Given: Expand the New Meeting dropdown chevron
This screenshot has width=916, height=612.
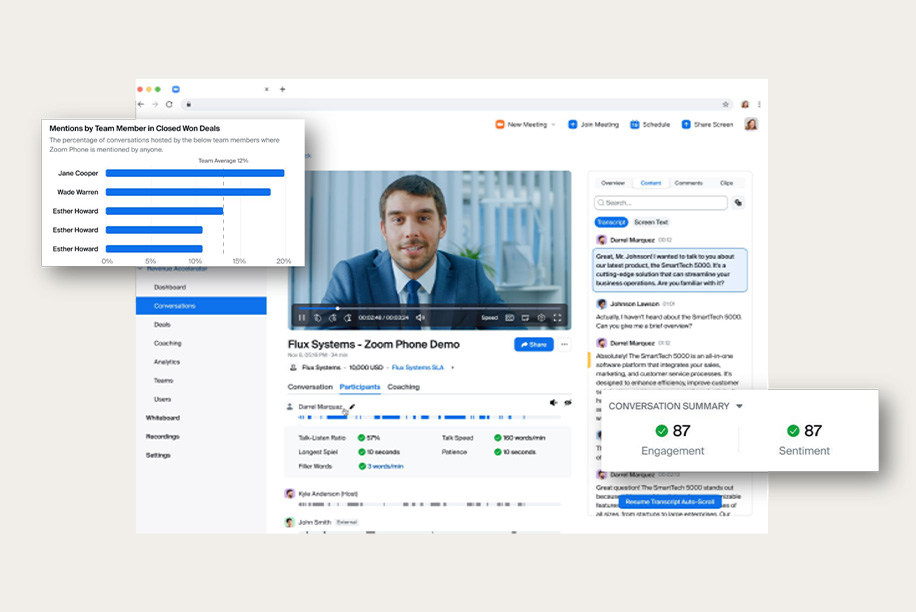Looking at the screenshot, I should pyautogui.click(x=553, y=124).
